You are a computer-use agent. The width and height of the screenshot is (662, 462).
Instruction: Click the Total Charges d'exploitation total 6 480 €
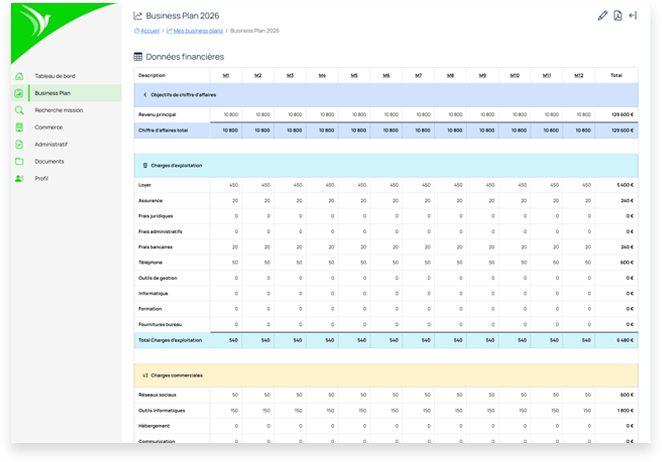coord(625,340)
